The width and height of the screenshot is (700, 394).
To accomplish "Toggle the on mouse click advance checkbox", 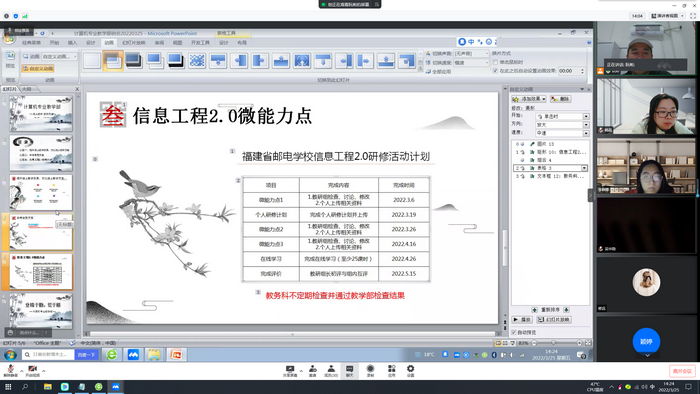I will pyautogui.click(x=496, y=62).
